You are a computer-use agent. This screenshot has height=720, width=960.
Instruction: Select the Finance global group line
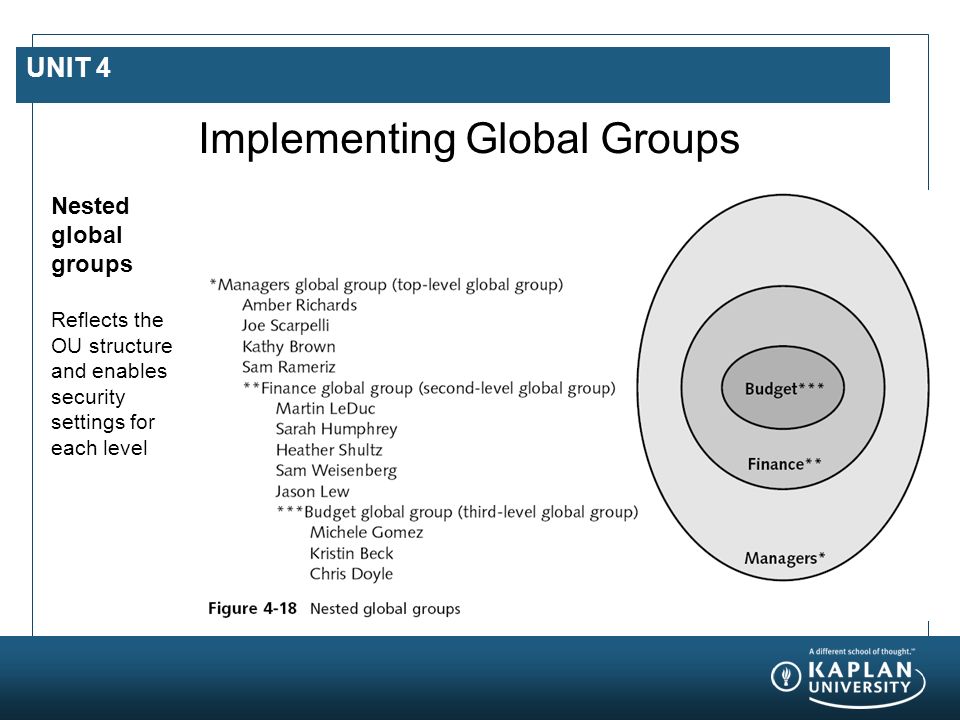(429, 388)
